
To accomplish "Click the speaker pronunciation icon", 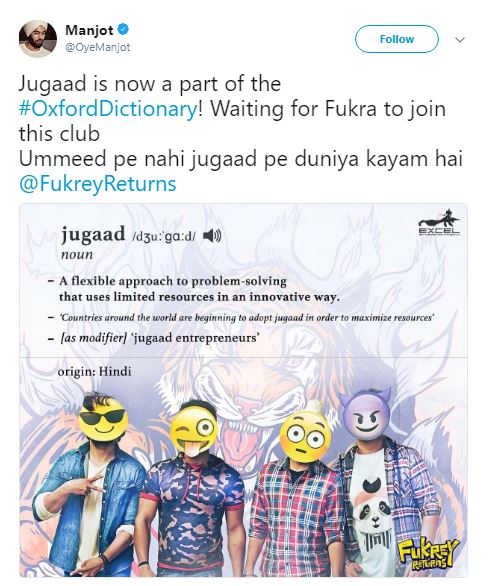I will point(212,236).
